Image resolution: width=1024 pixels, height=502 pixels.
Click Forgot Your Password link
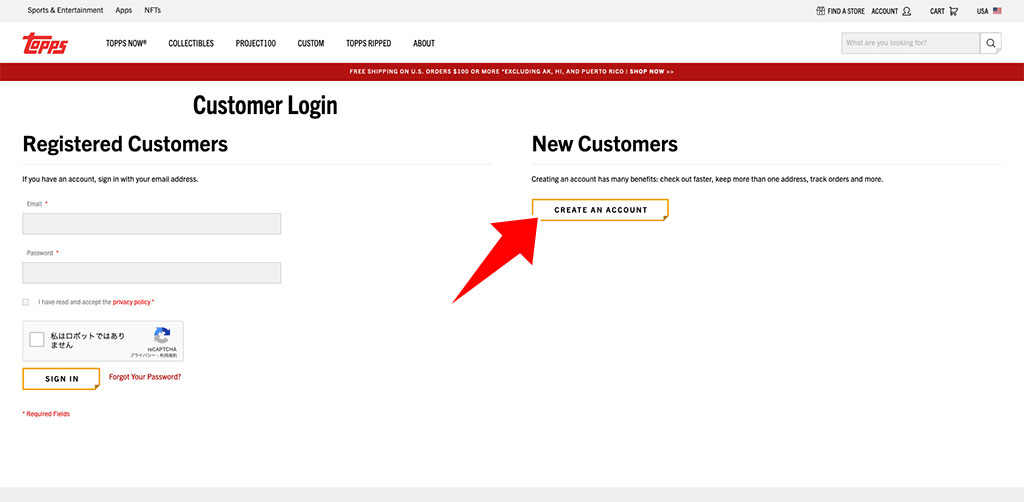(145, 377)
